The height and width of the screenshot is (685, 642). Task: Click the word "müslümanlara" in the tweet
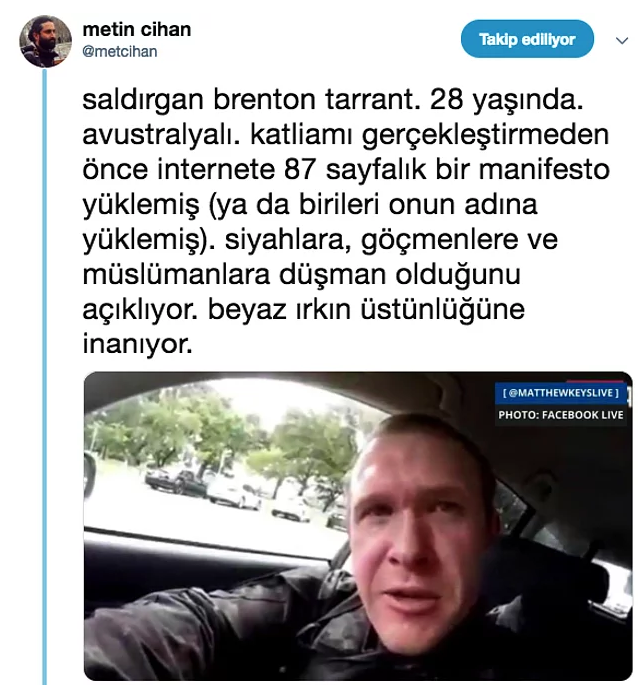pyautogui.click(x=176, y=275)
